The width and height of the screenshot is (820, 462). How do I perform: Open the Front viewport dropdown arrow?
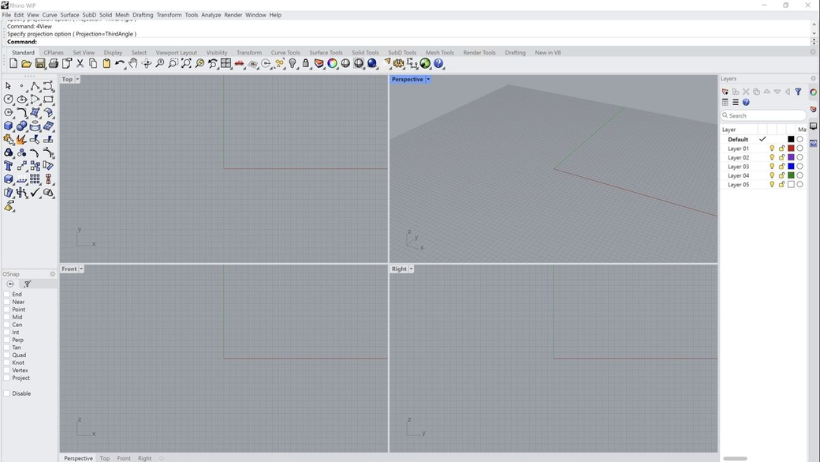pos(81,269)
